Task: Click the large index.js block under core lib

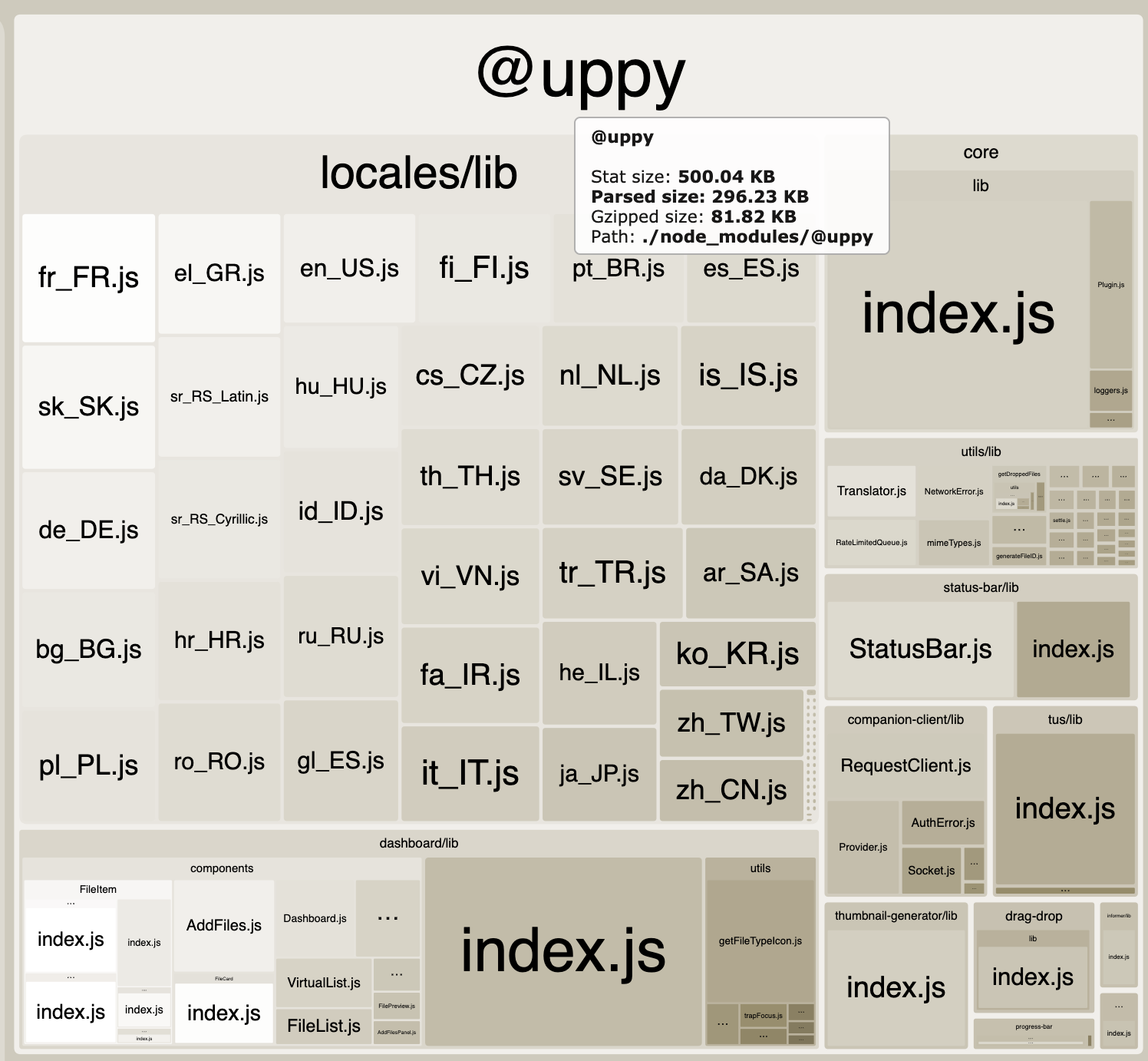Action: (x=958, y=315)
